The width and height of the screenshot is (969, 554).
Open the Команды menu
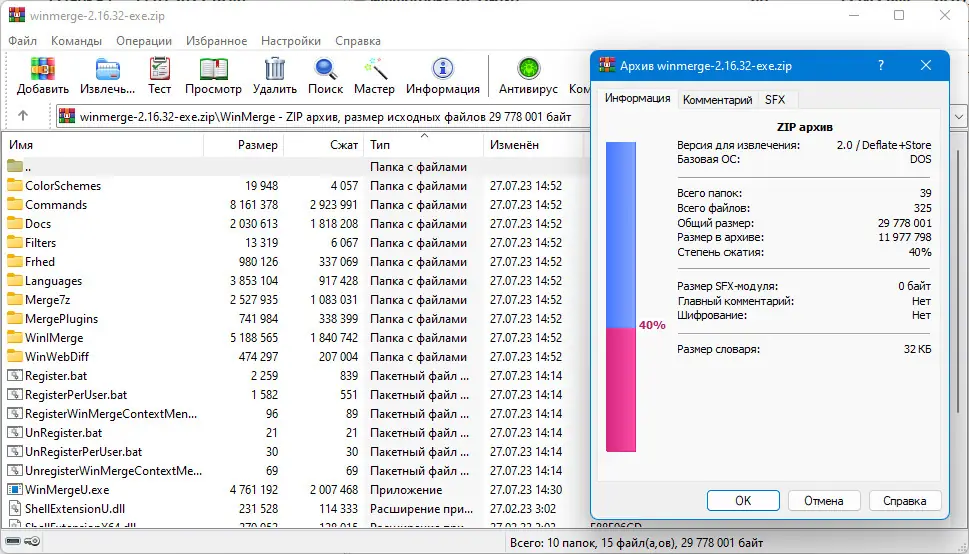pos(76,41)
